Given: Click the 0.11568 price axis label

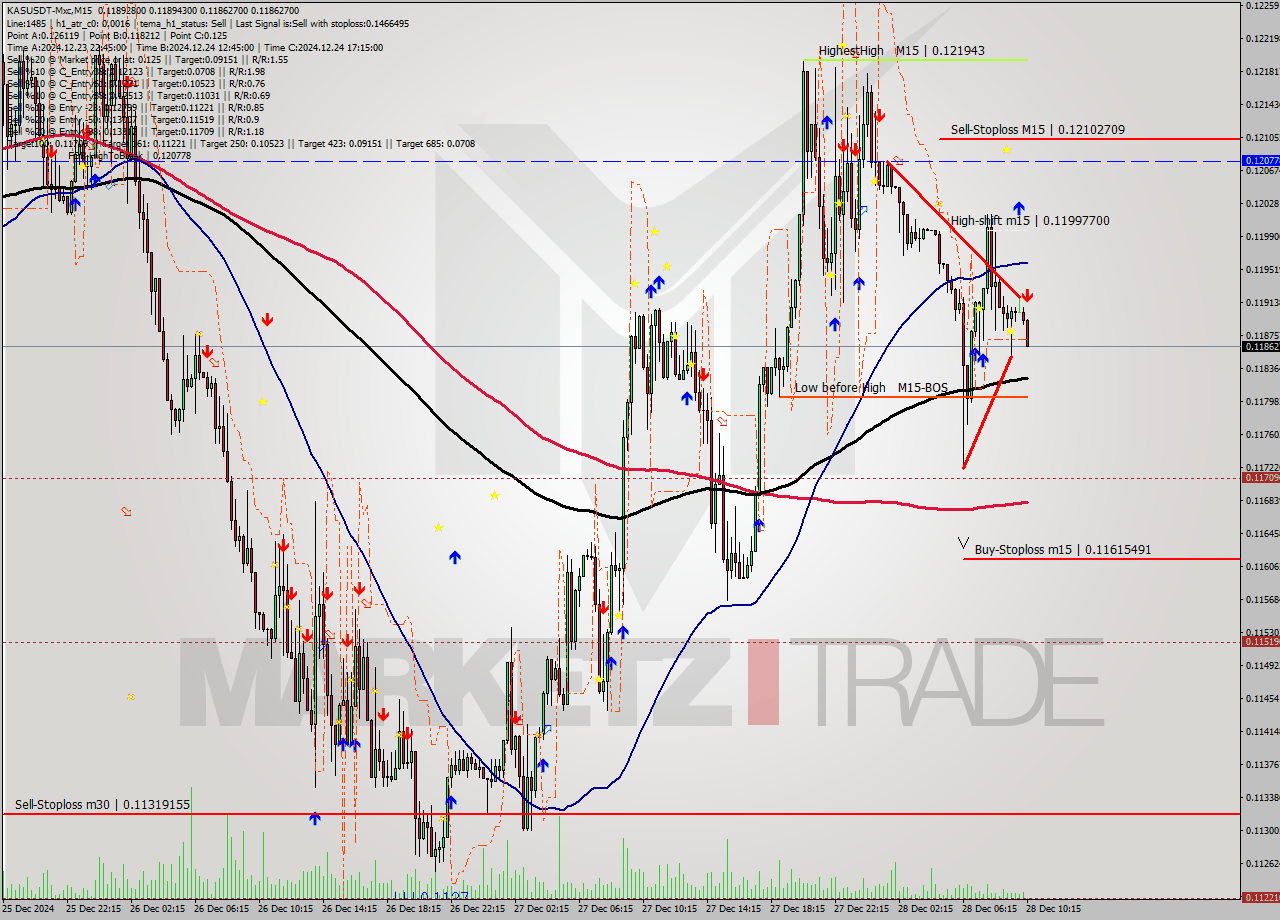Looking at the screenshot, I should [1262, 599].
